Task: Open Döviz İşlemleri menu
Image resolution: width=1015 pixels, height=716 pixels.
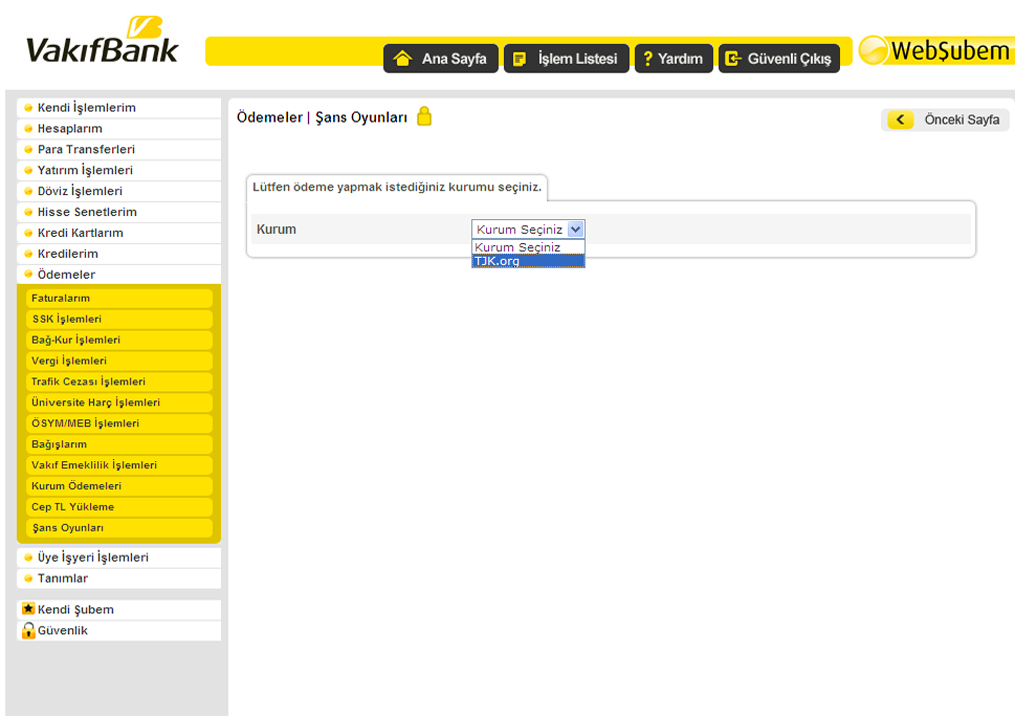Action: coord(118,191)
